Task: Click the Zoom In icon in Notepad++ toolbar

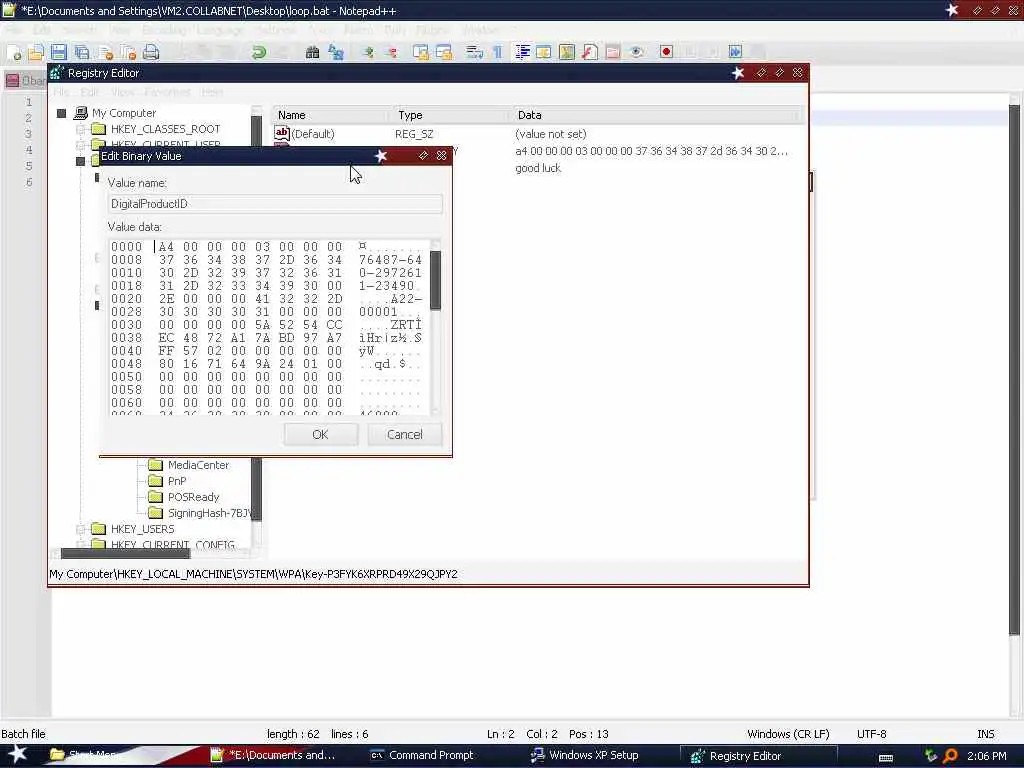Action: point(368,52)
